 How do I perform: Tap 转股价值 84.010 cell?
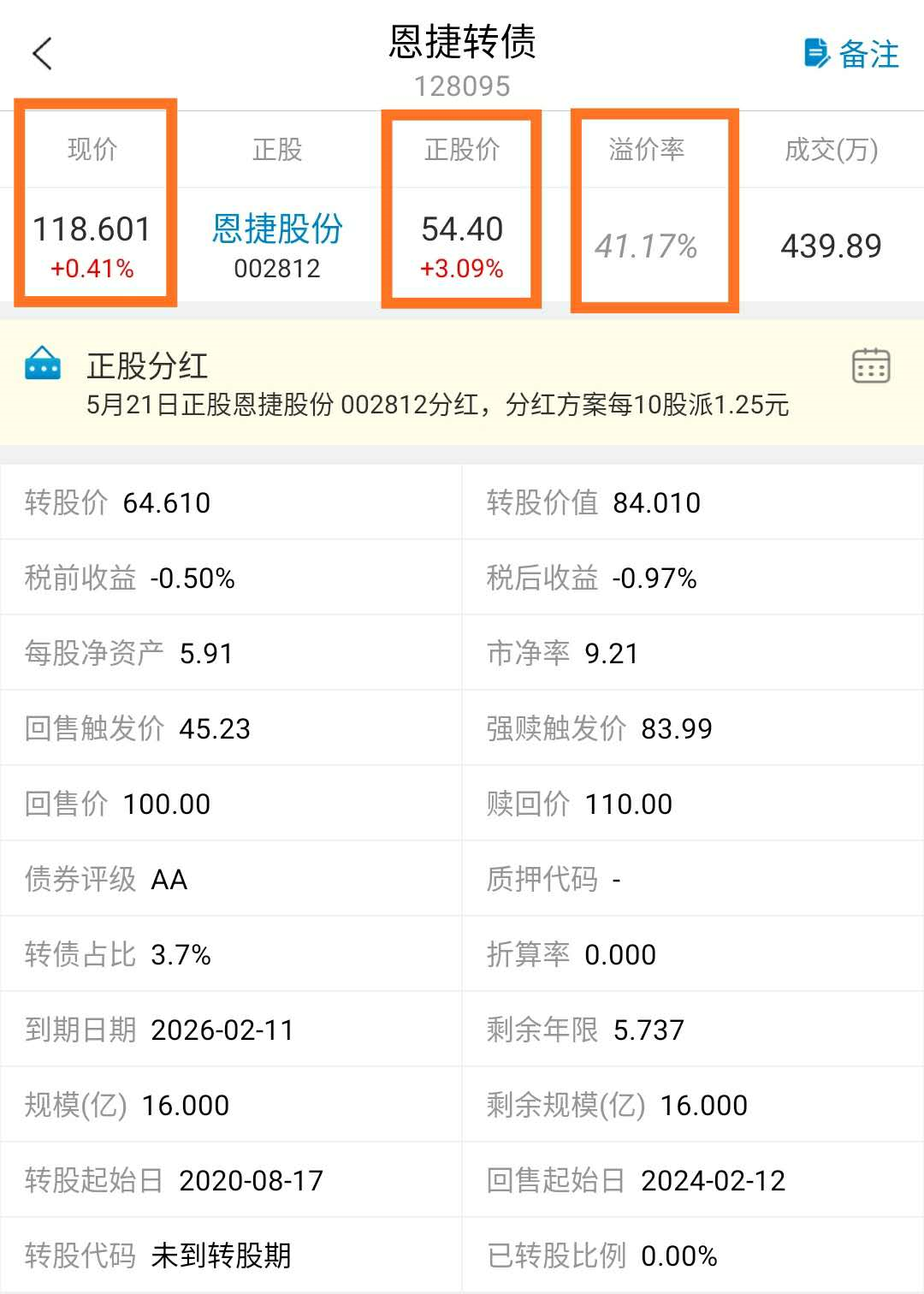click(x=693, y=502)
